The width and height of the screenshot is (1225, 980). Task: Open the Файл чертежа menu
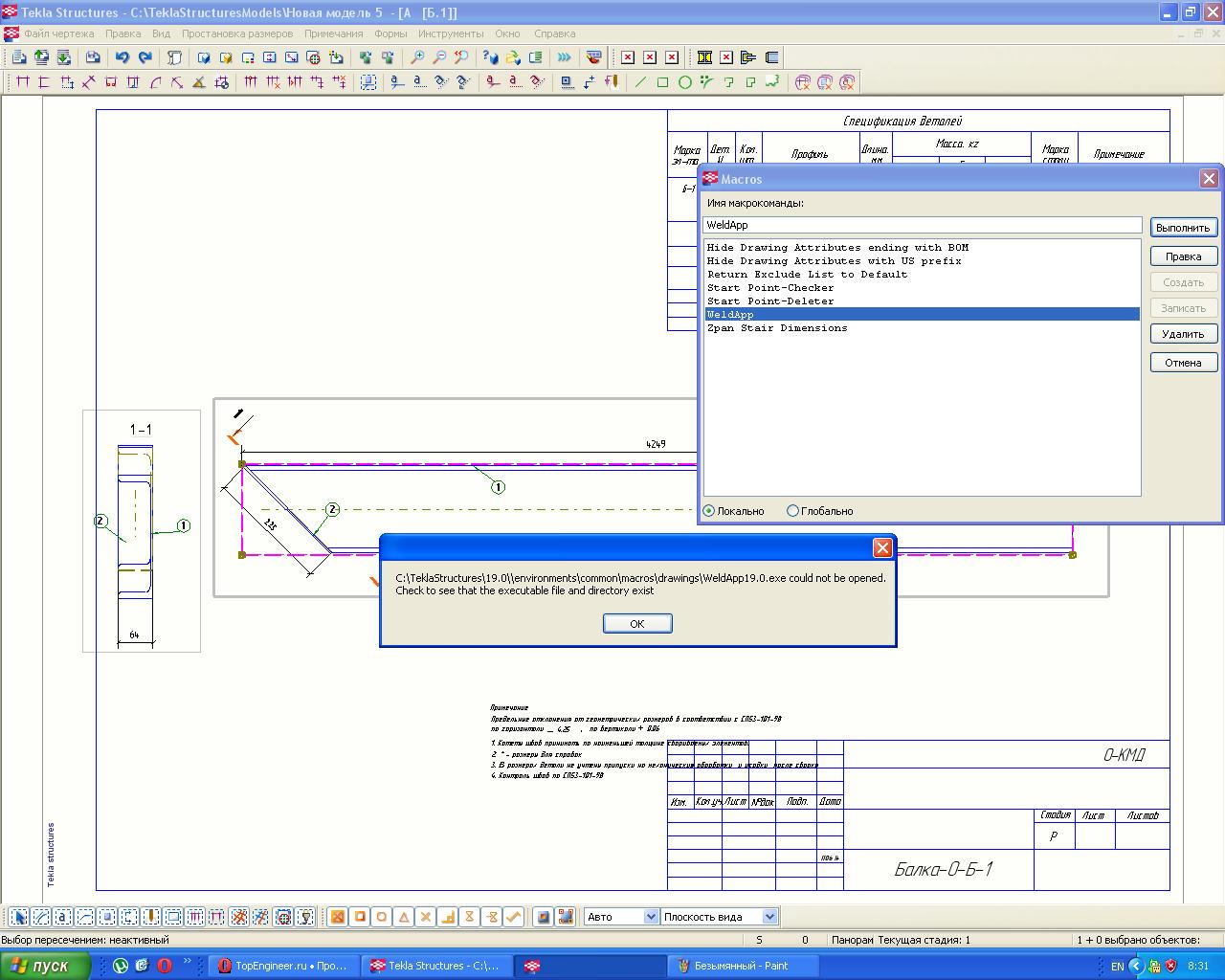coord(58,33)
